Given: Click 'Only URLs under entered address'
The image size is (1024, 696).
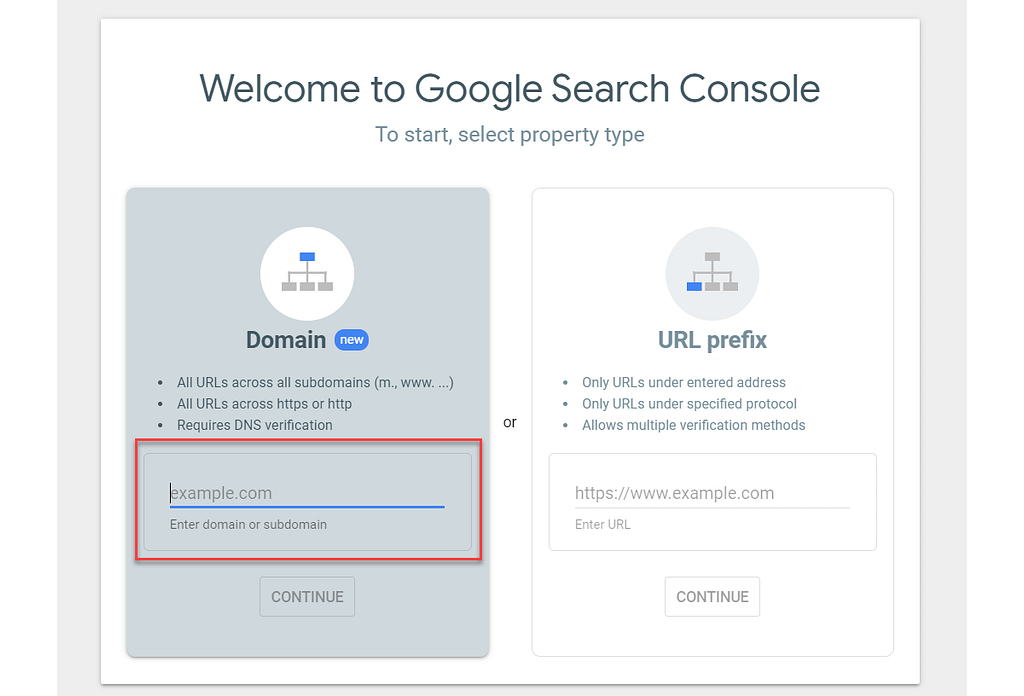Looking at the screenshot, I should pyautogui.click(x=684, y=383).
